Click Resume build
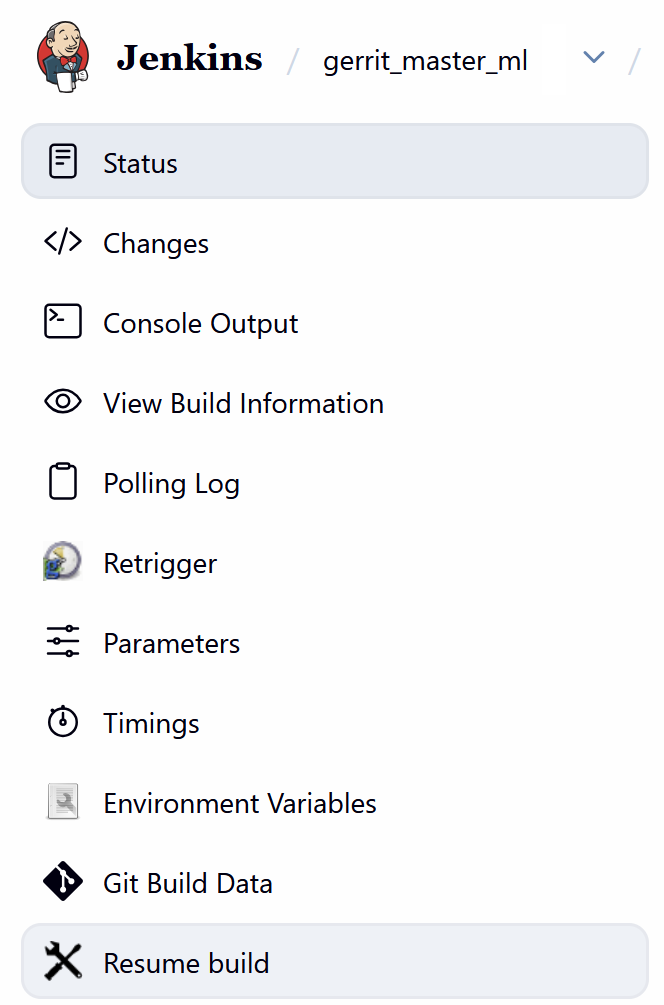Screen dimensions: 664x1005 [x=186, y=962]
